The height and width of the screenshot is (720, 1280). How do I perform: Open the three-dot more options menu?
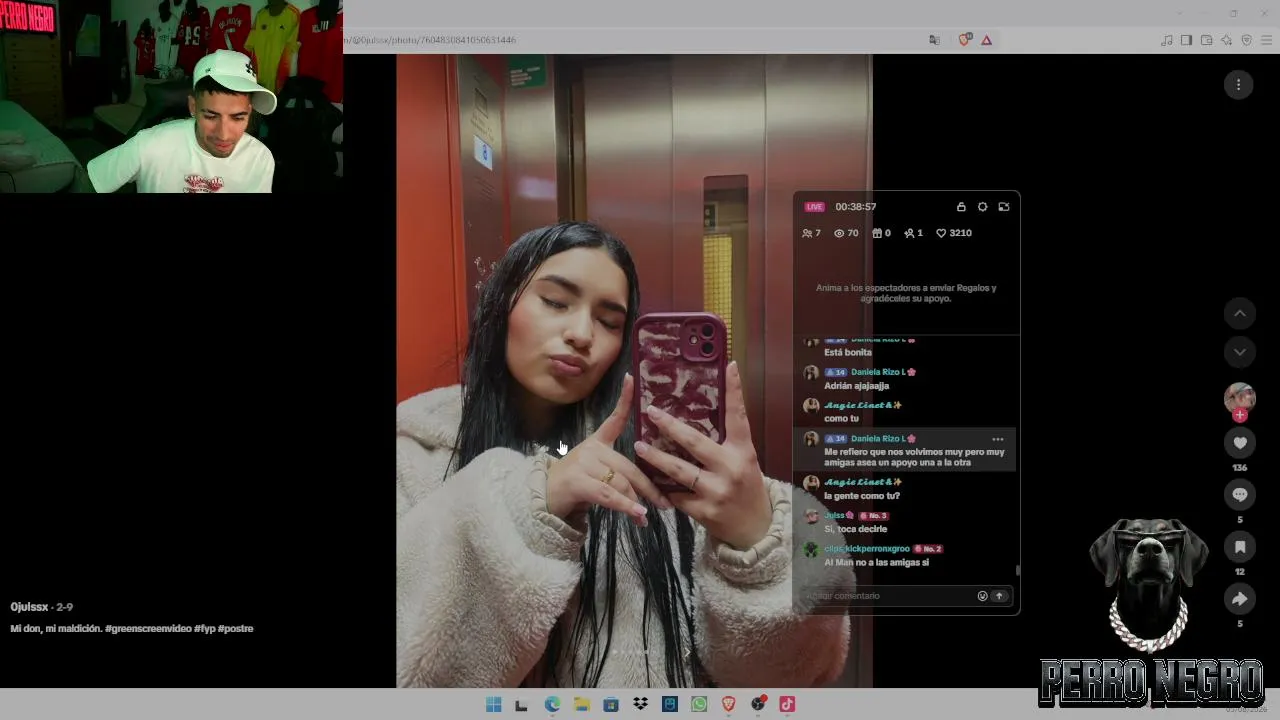click(x=1238, y=85)
